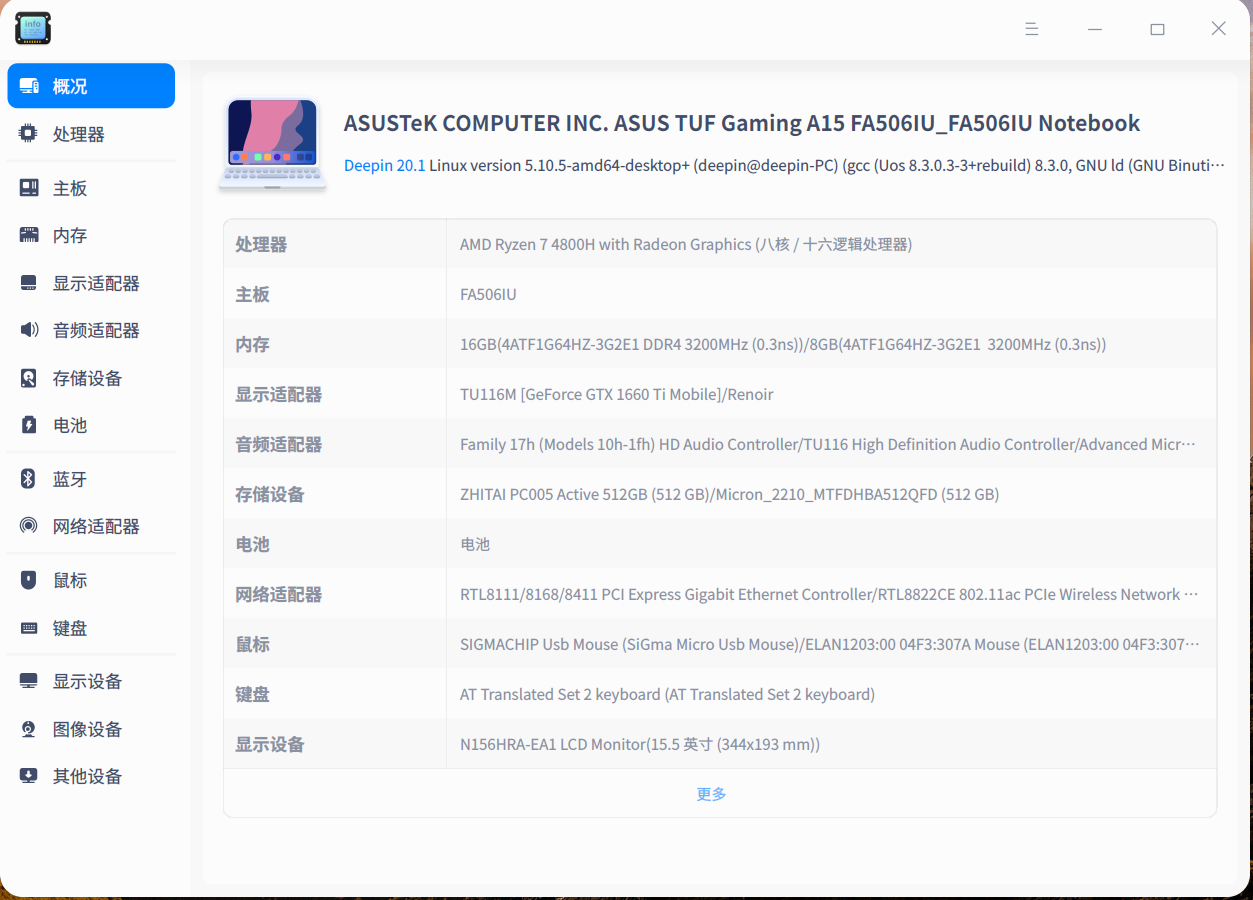Minimize the device manager window
Image resolution: width=1253 pixels, height=900 pixels.
tap(1095, 29)
